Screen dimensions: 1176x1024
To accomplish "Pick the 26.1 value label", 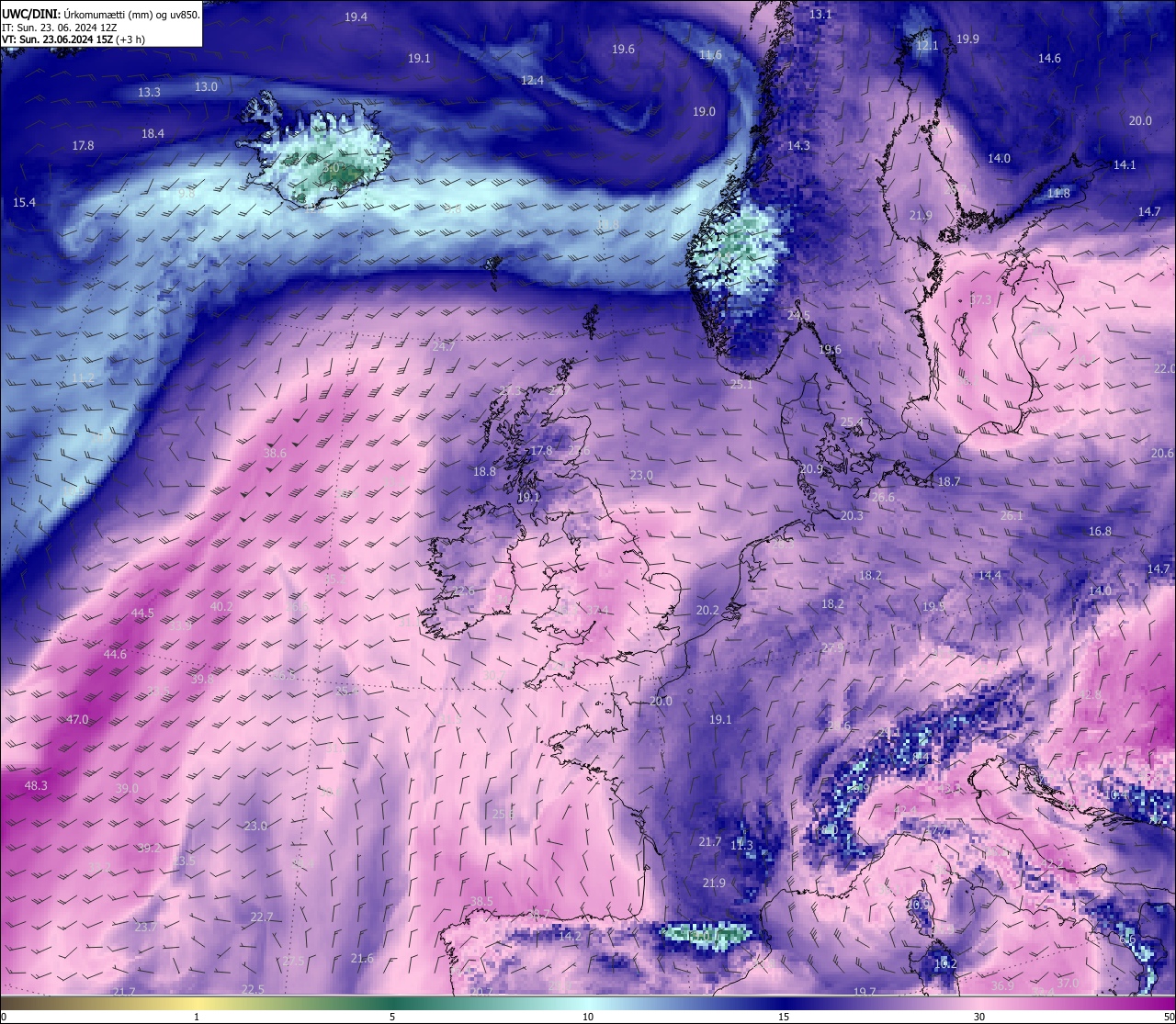I will (1011, 516).
